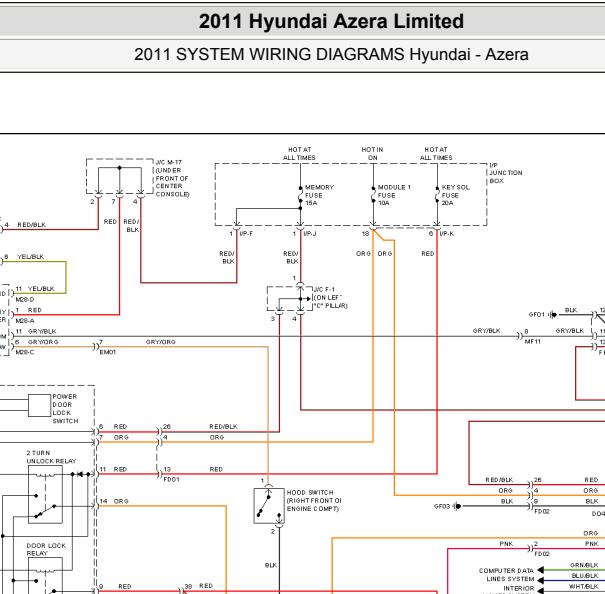This screenshot has height=594, width=605.
Task: Select the 'MODULE 1 FUSE 10A' label
Action: pos(394,195)
